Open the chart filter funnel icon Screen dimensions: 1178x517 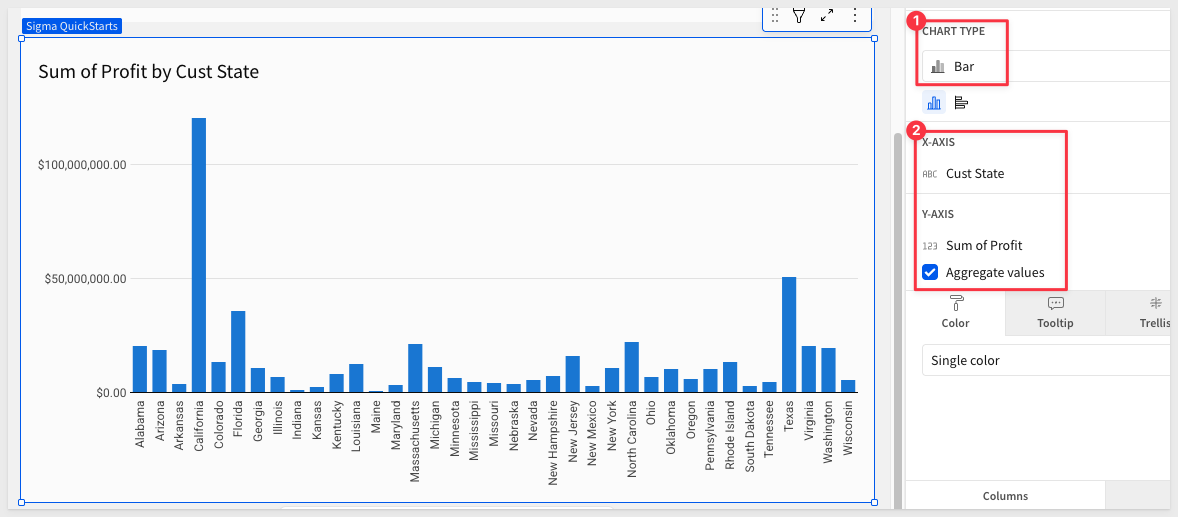(799, 15)
